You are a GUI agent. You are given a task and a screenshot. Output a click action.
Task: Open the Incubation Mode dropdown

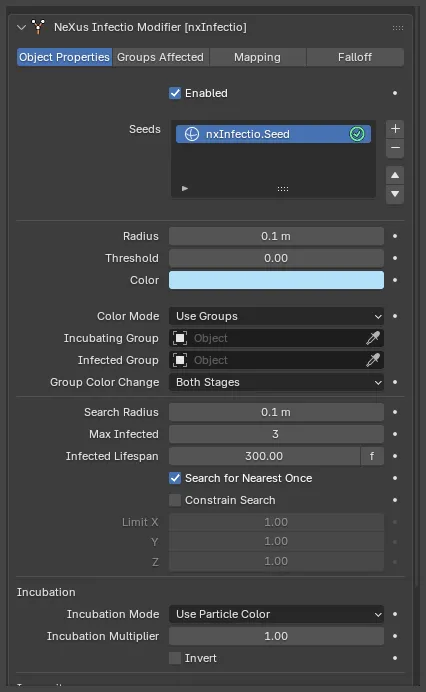[276, 614]
